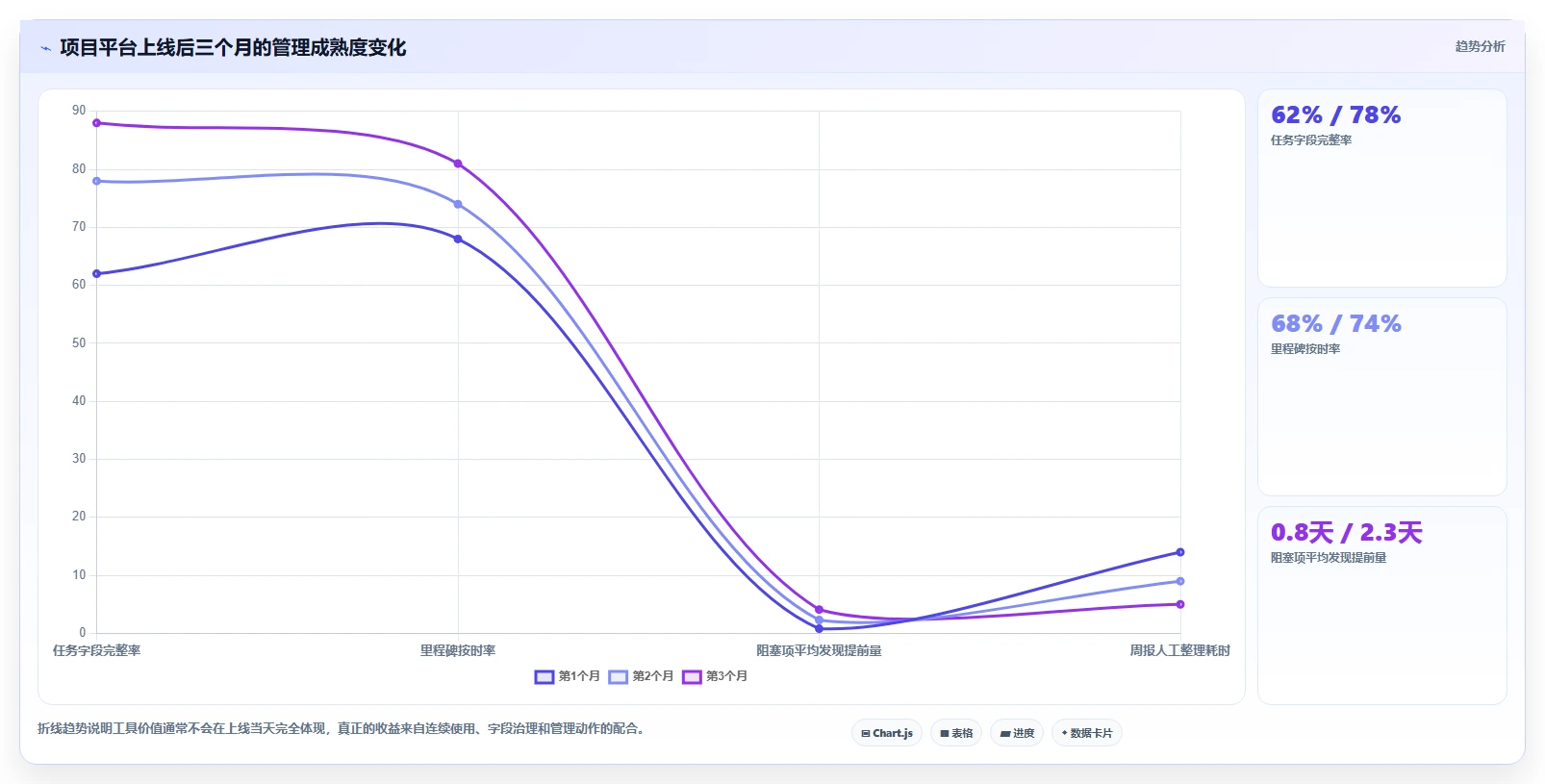Viewport: 1545px width, 784px height.
Task: Click the 里程碑按时率 card caption
Action: [x=1305, y=349]
